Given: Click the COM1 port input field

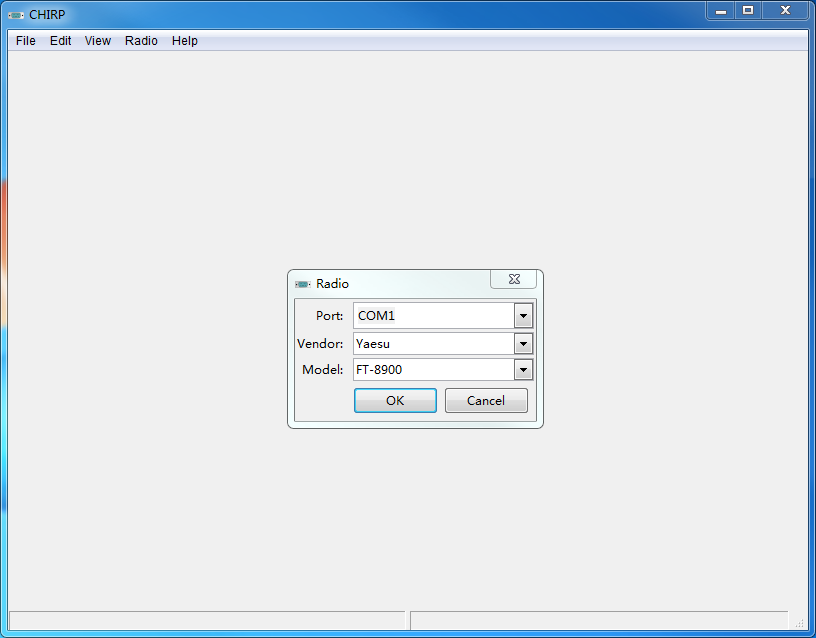Looking at the screenshot, I should point(434,316).
